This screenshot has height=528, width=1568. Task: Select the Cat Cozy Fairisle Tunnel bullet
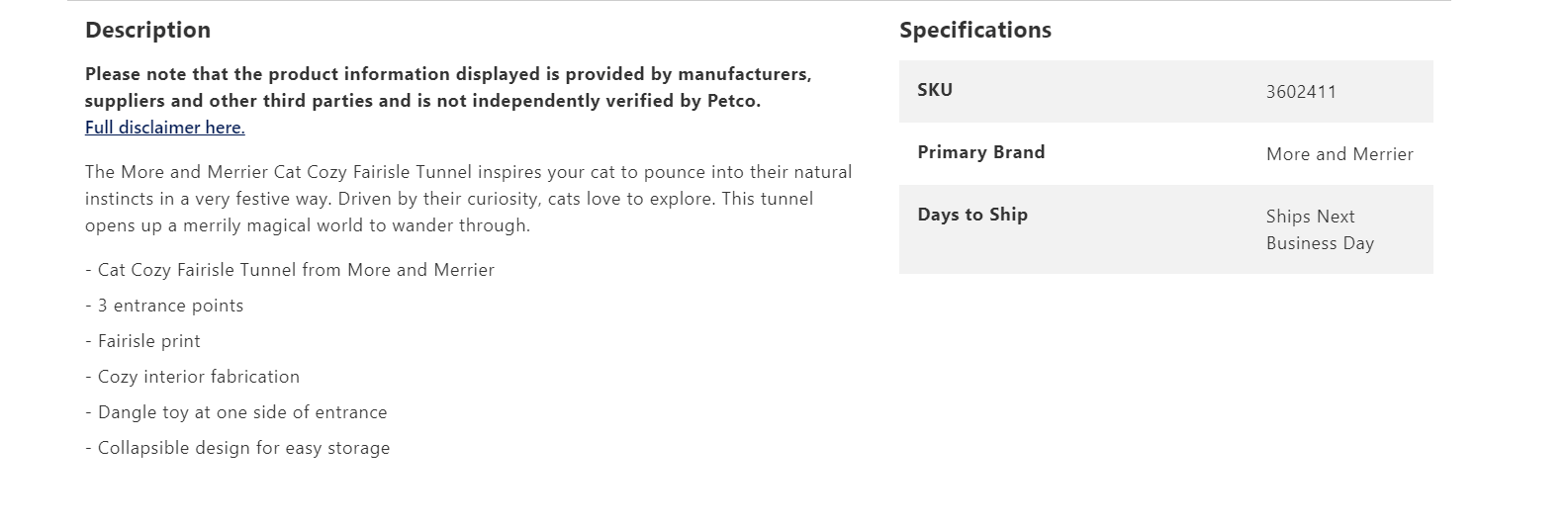coord(290,270)
